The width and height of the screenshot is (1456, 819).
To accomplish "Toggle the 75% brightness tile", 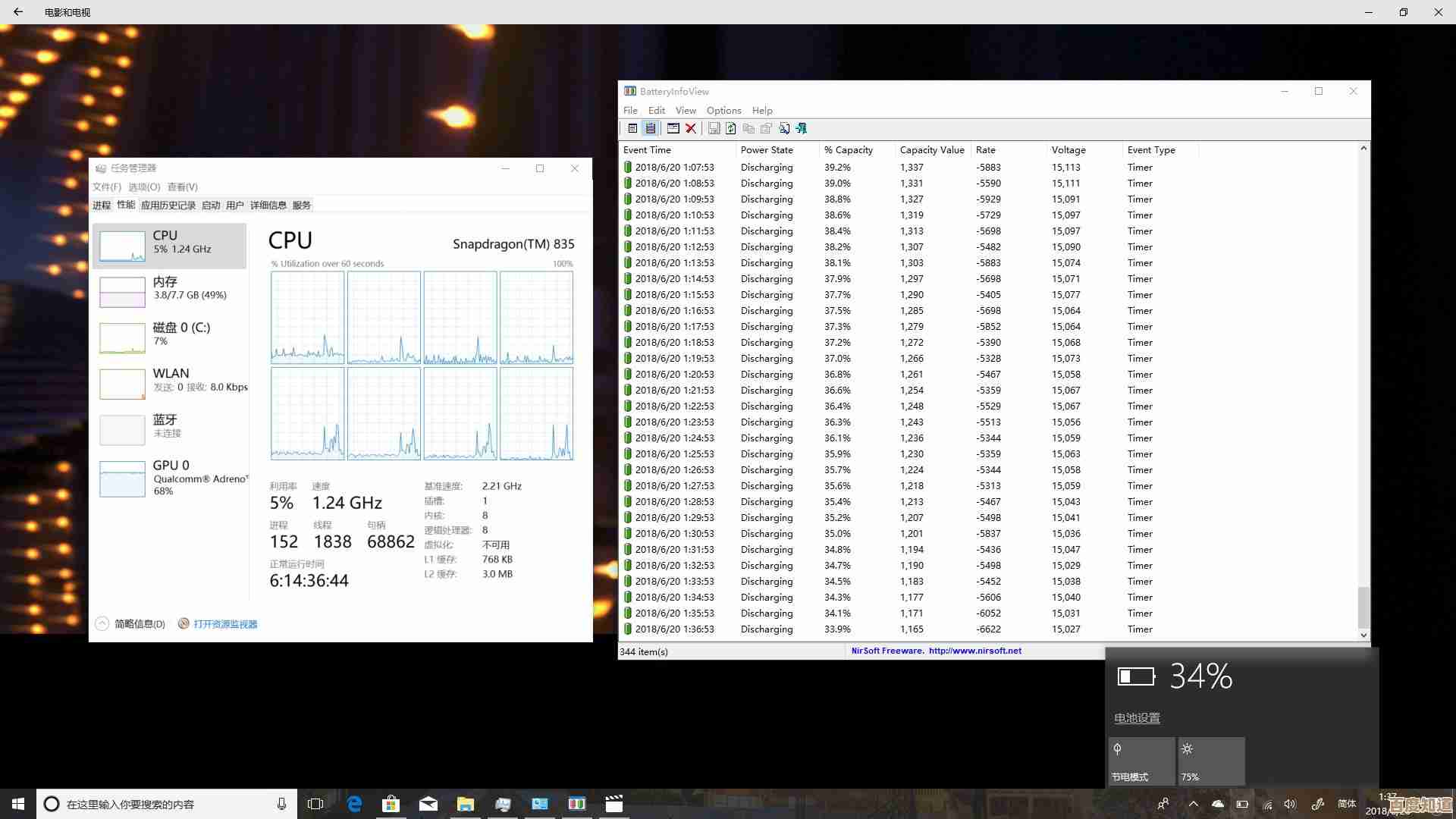I will click(1210, 761).
